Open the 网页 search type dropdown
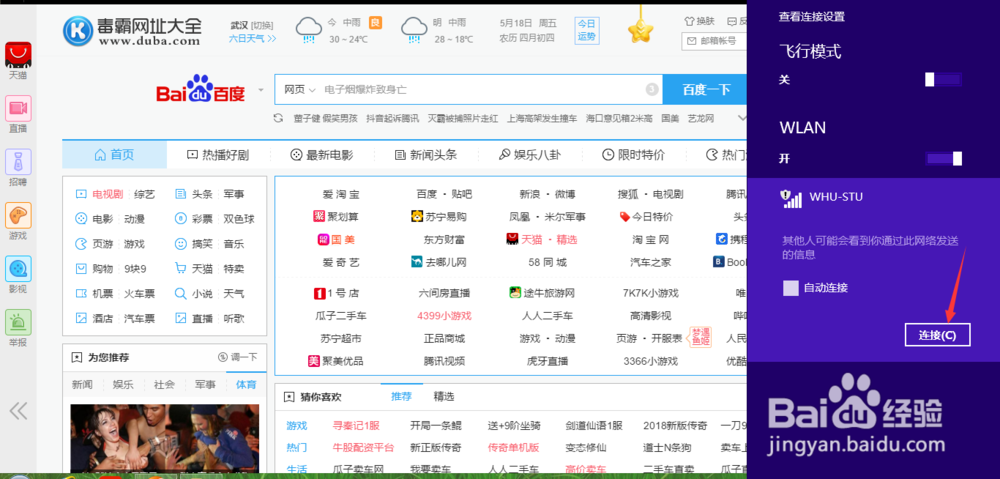Viewport: 1000px width, 479px height. (300, 90)
